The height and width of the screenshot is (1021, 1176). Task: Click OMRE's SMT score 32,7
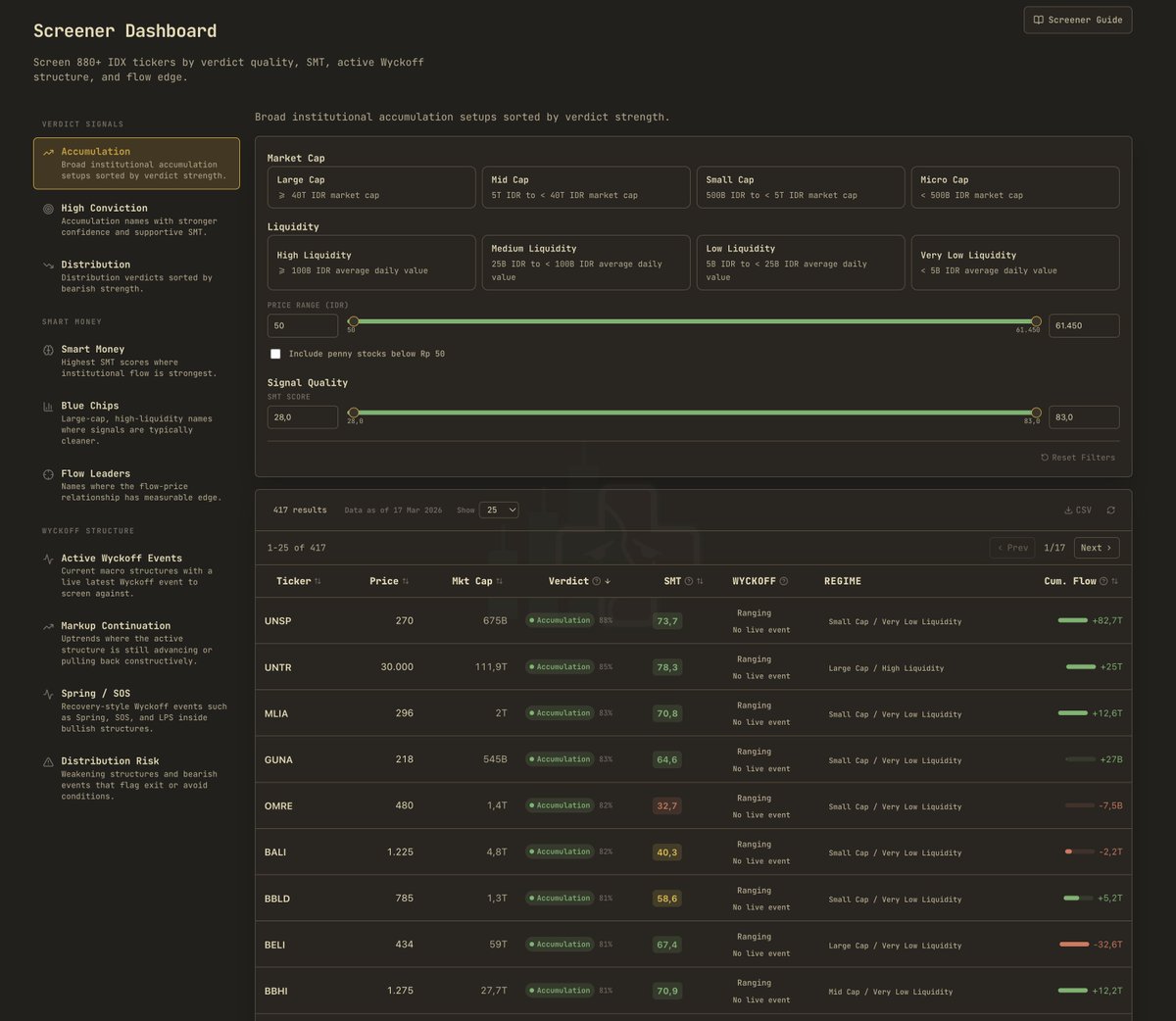tap(667, 805)
